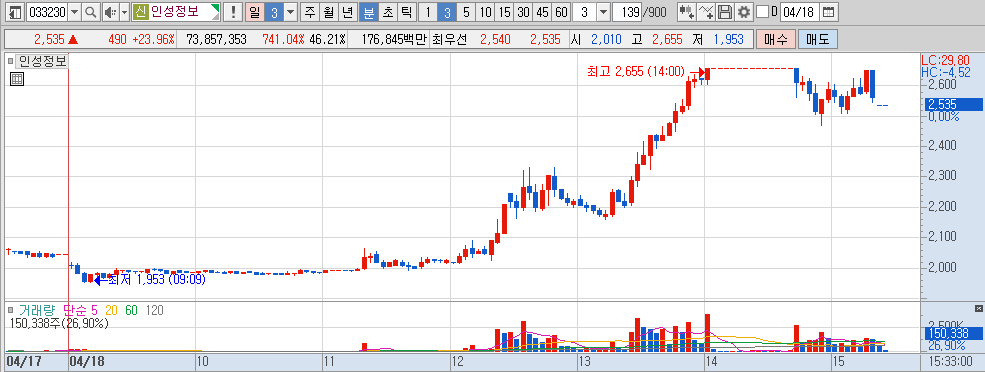Viewport: 985px width, 372px height.
Task: Open the stock search magnifier
Action: point(91,11)
